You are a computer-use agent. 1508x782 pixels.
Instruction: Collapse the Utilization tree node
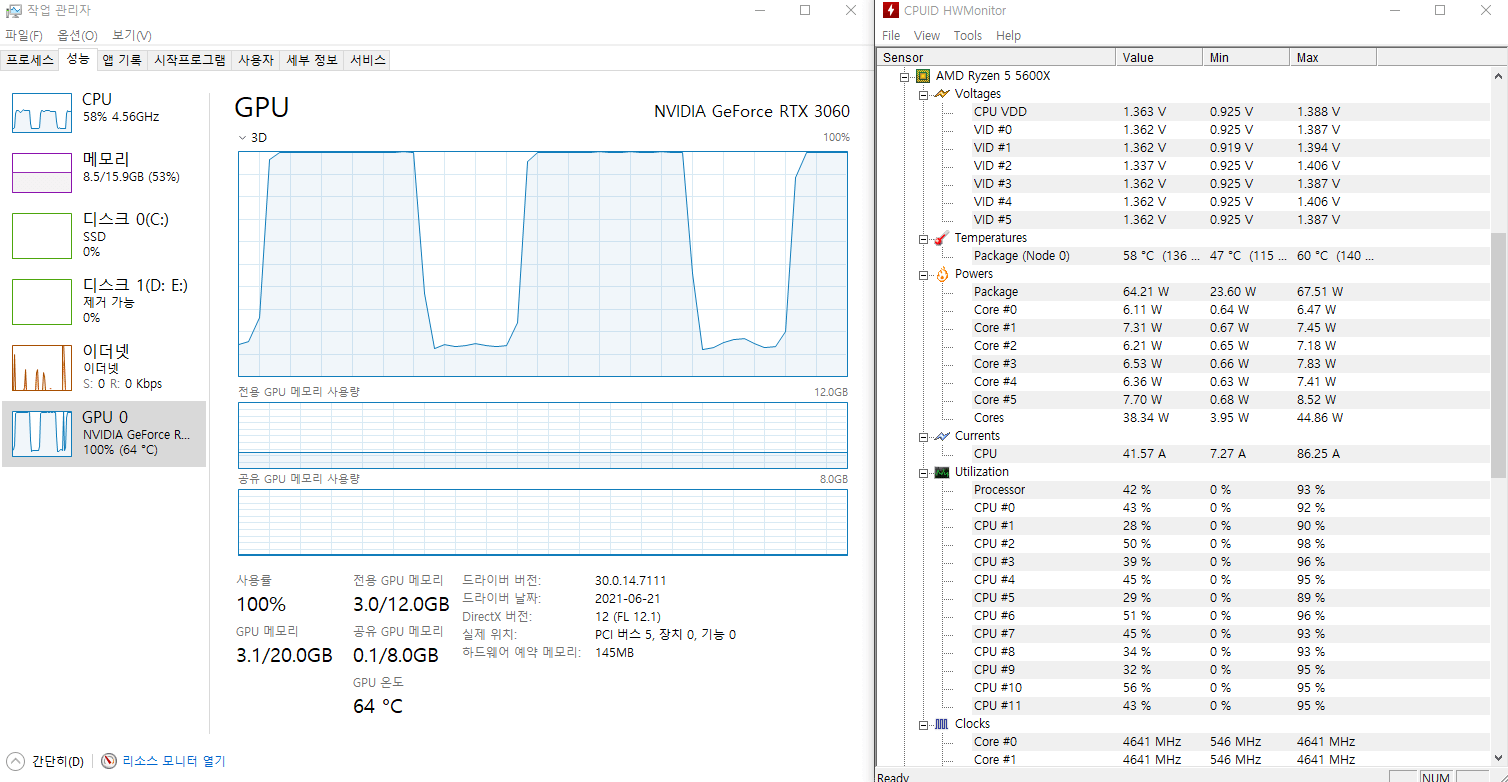tap(923, 472)
